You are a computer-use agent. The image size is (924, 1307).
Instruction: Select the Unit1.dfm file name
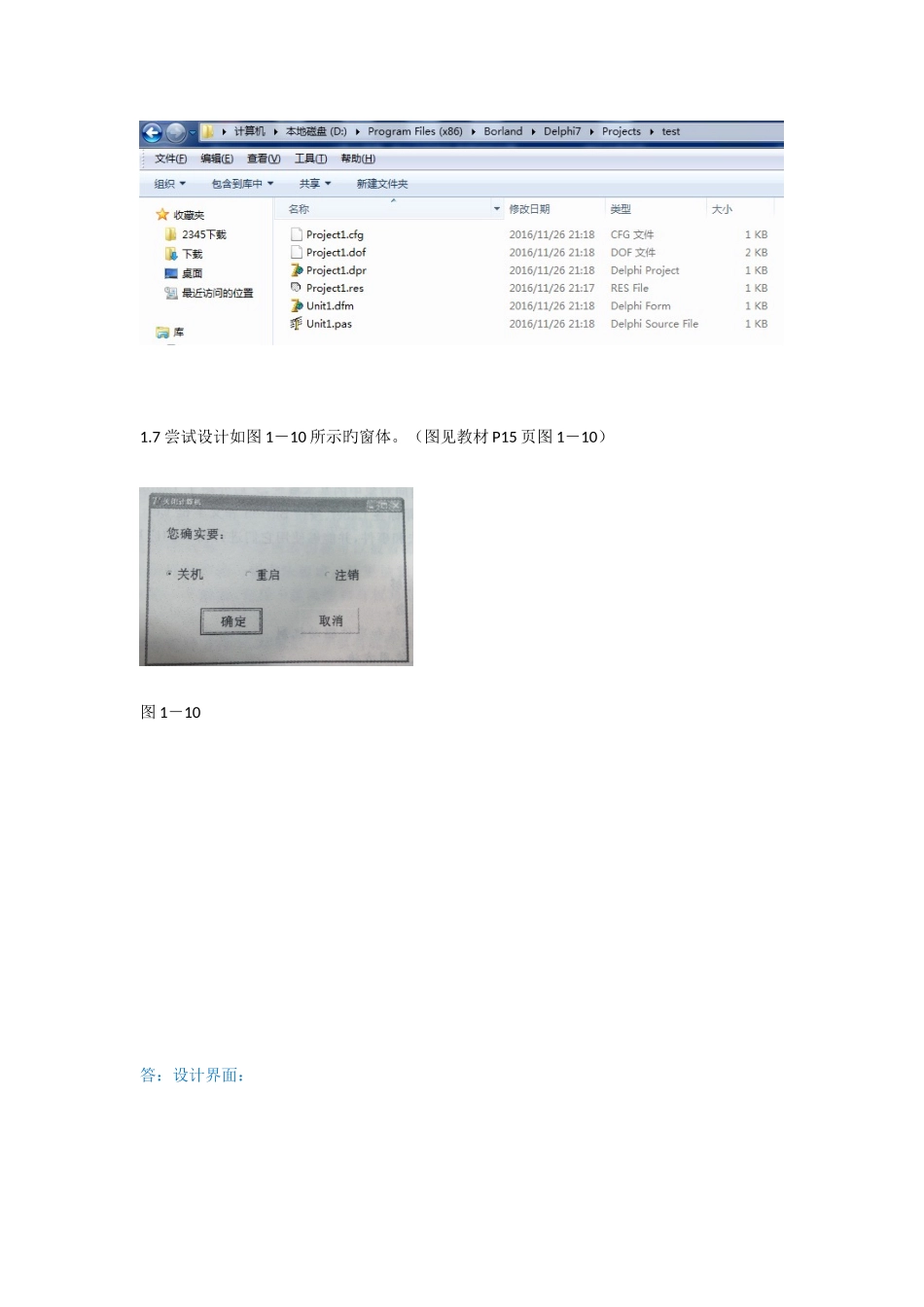330,305
